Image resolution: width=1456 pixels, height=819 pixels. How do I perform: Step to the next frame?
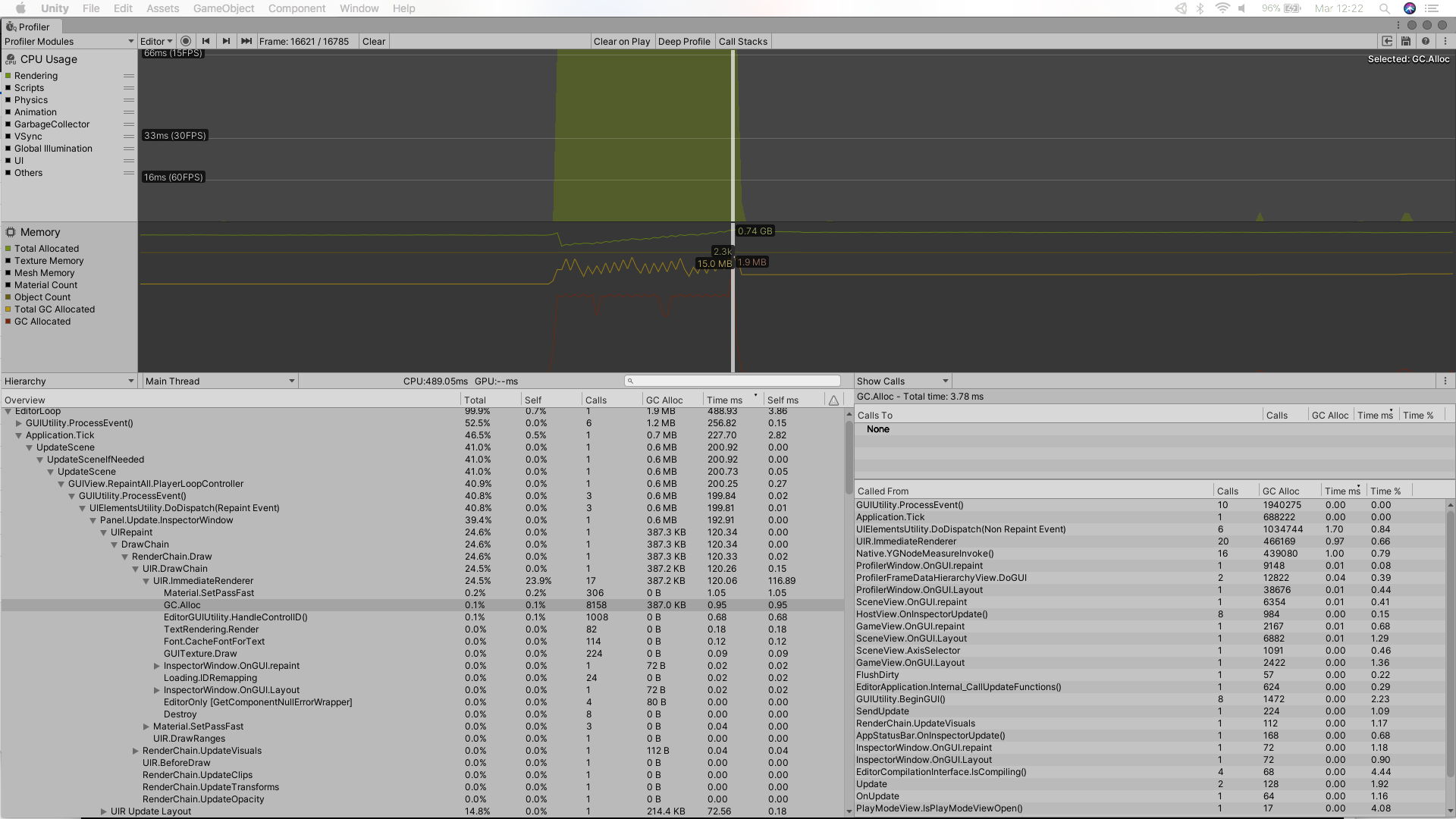coord(226,41)
